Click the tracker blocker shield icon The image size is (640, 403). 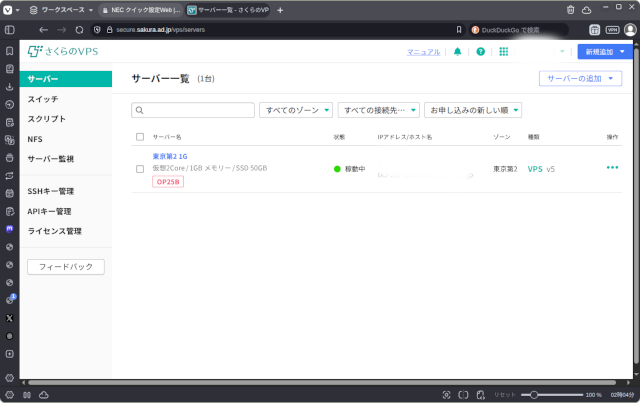[x=97, y=30]
